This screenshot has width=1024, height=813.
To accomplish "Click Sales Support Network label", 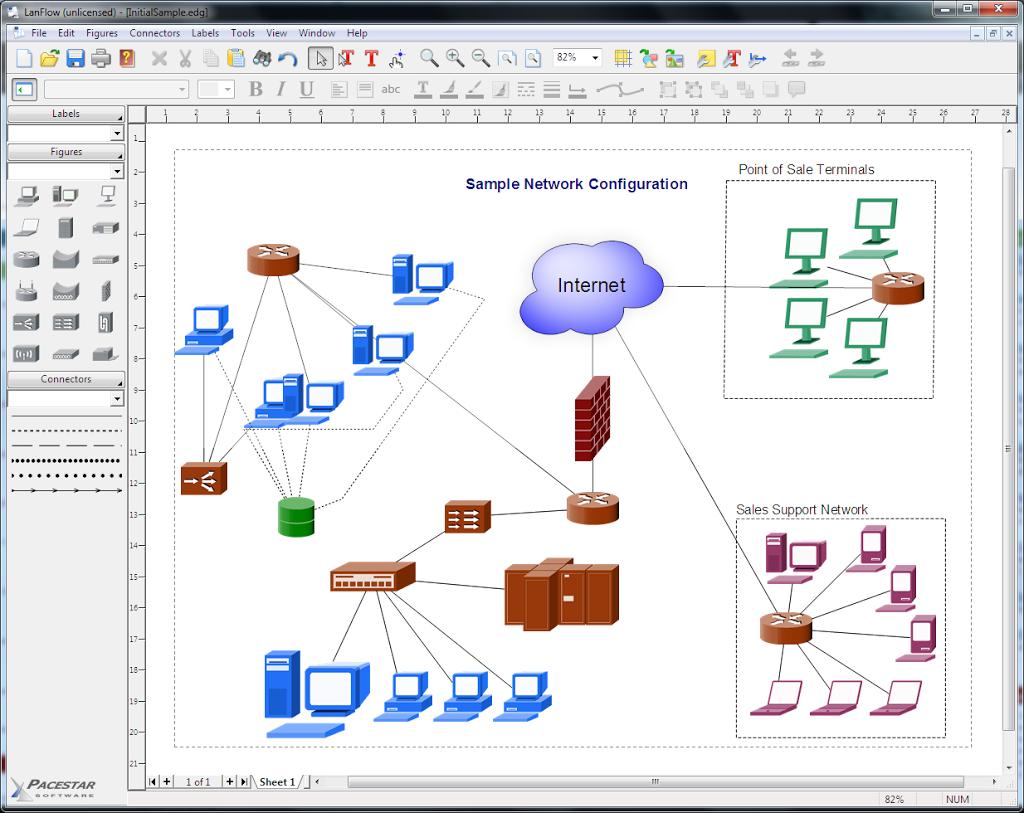I will 801,509.
